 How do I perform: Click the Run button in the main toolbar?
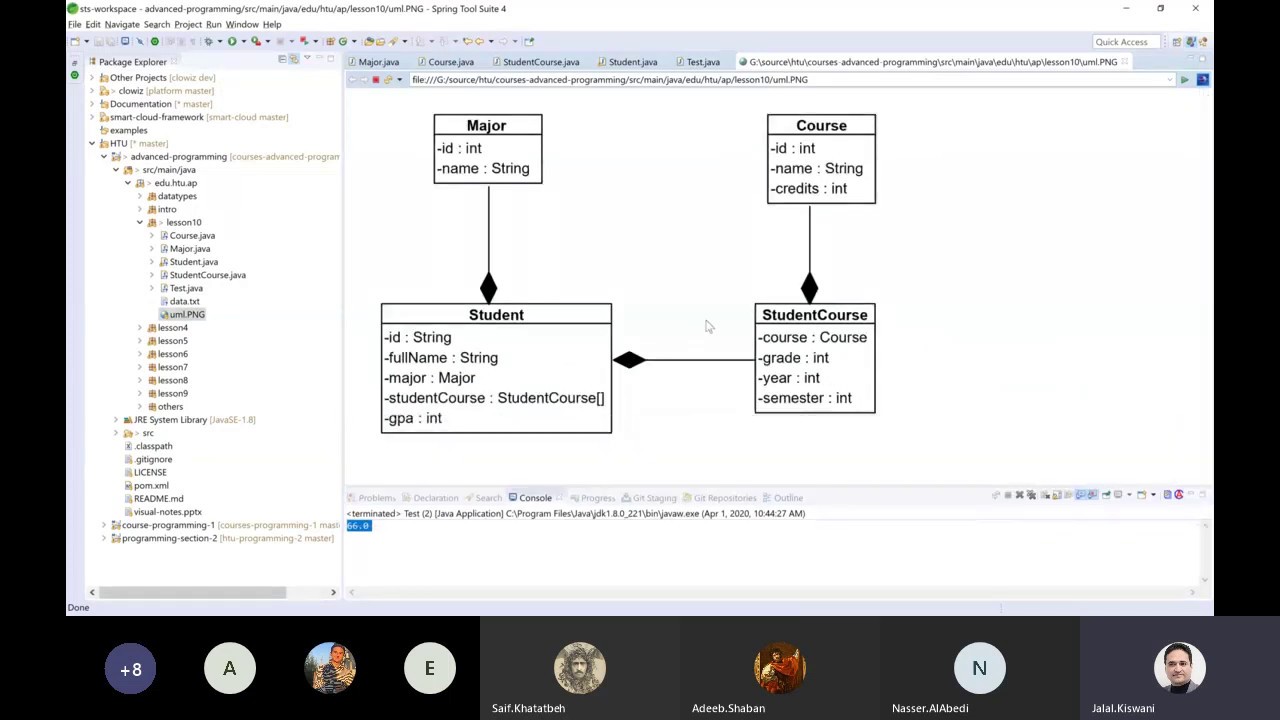tap(232, 41)
